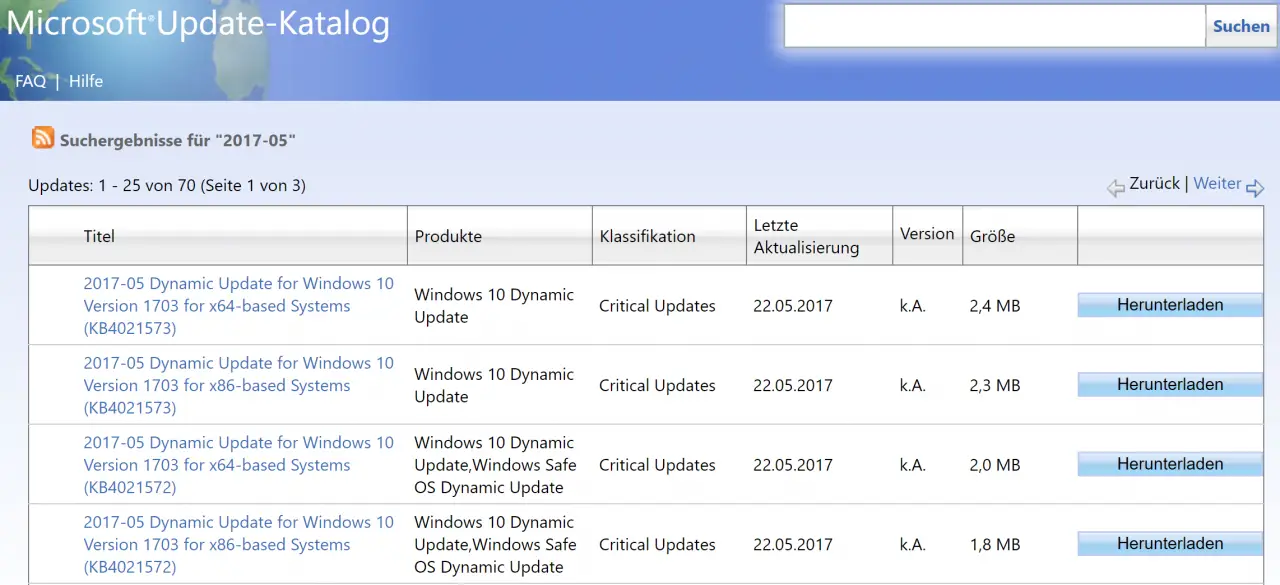Screen dimensions: 1280x585
Task: Click Herunterladen for the 2,3 MB update
Action: (x=1170, y=384)
